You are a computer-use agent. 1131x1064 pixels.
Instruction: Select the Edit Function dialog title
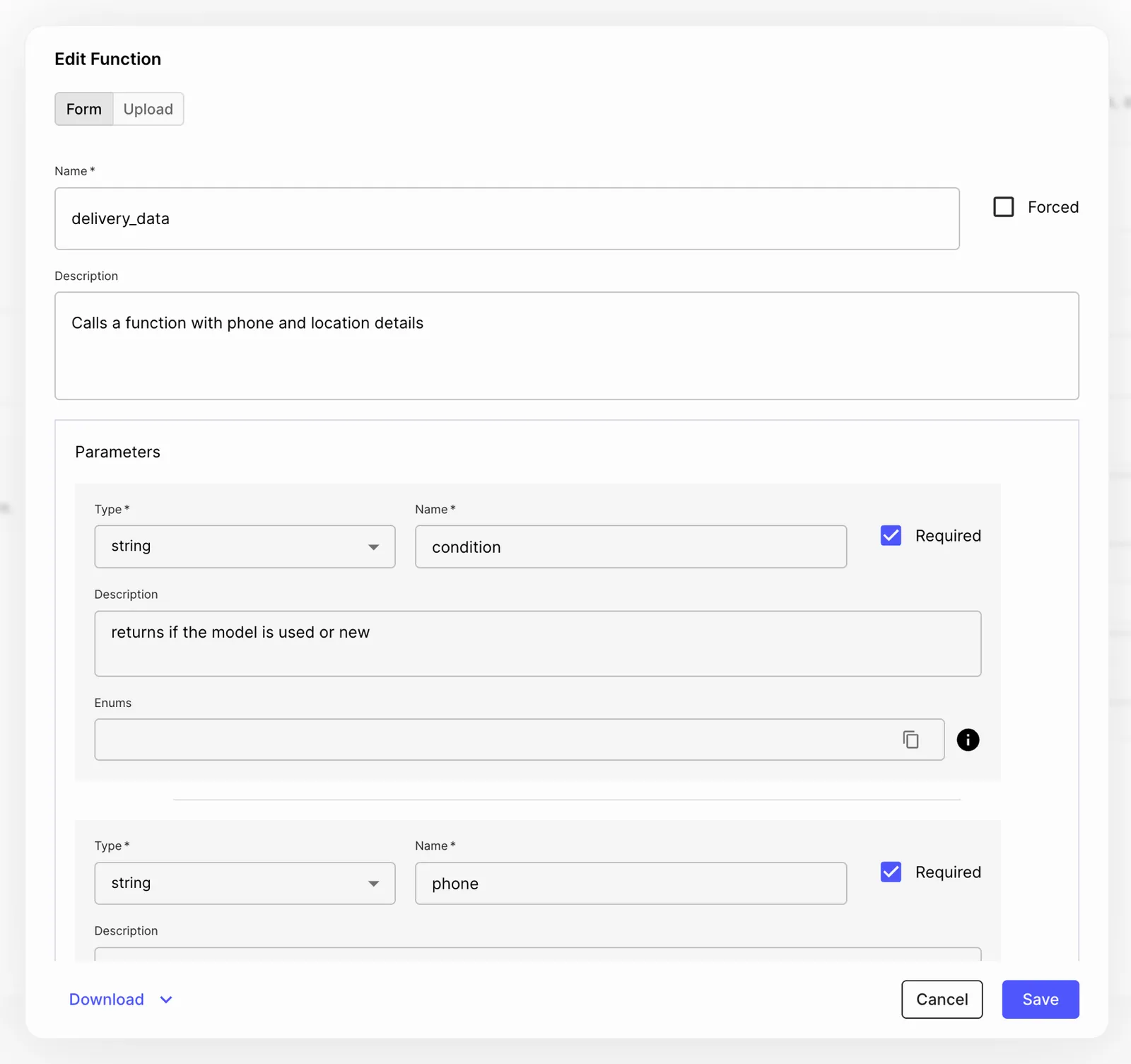[x=108, y=59]
